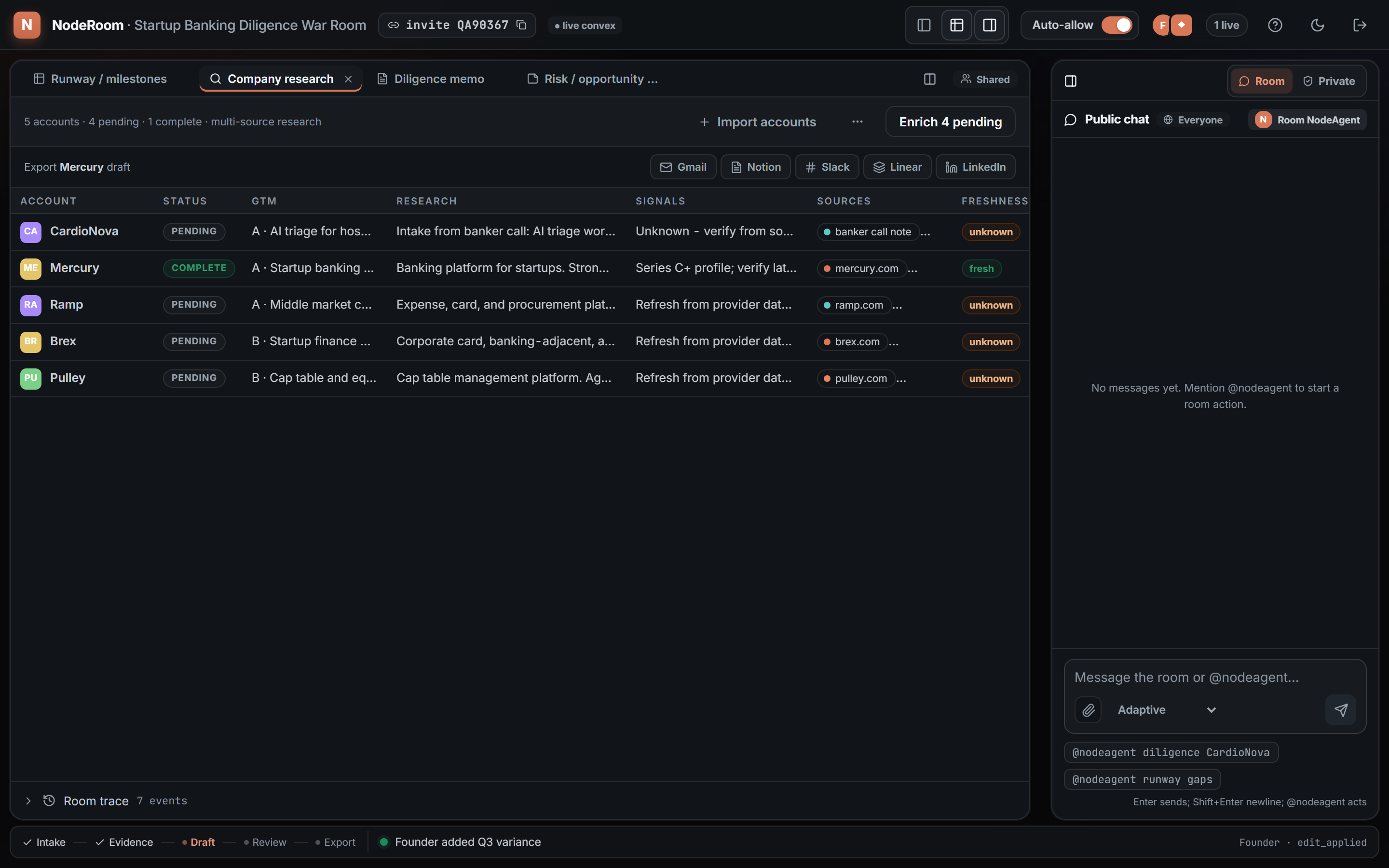Viewport: 1389px width, 868px height.
Task: Export Mercury draft to Slack
Action: [827, 167]
